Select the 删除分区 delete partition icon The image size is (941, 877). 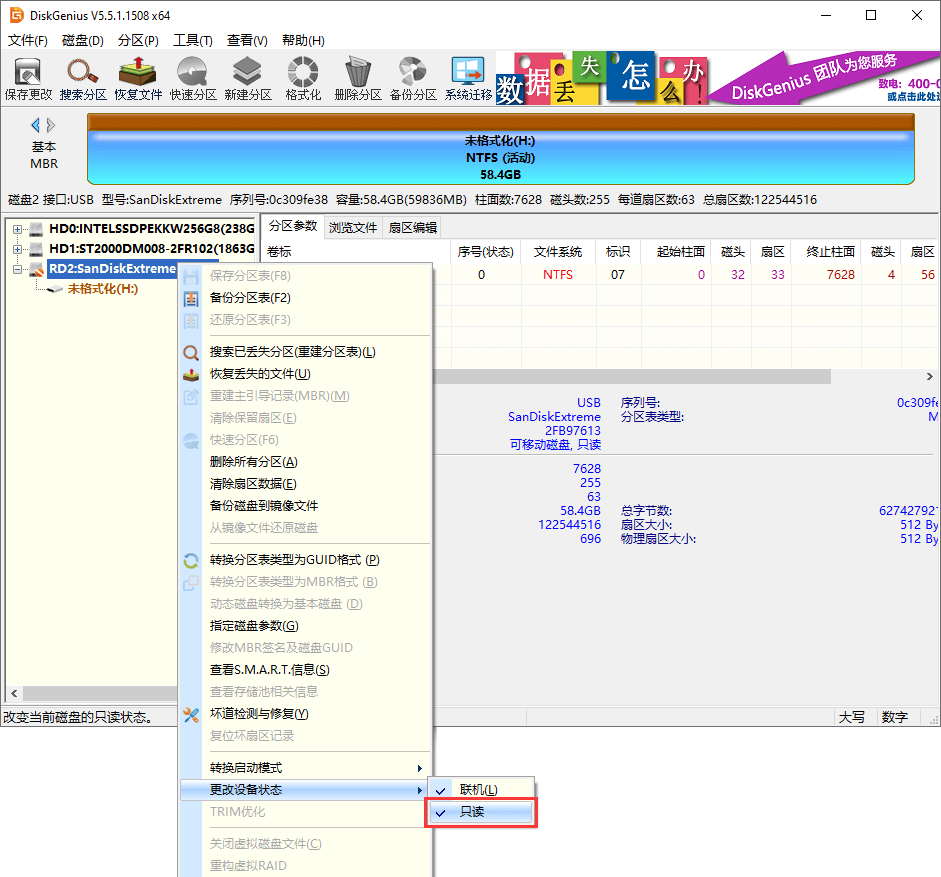point(356,77)
